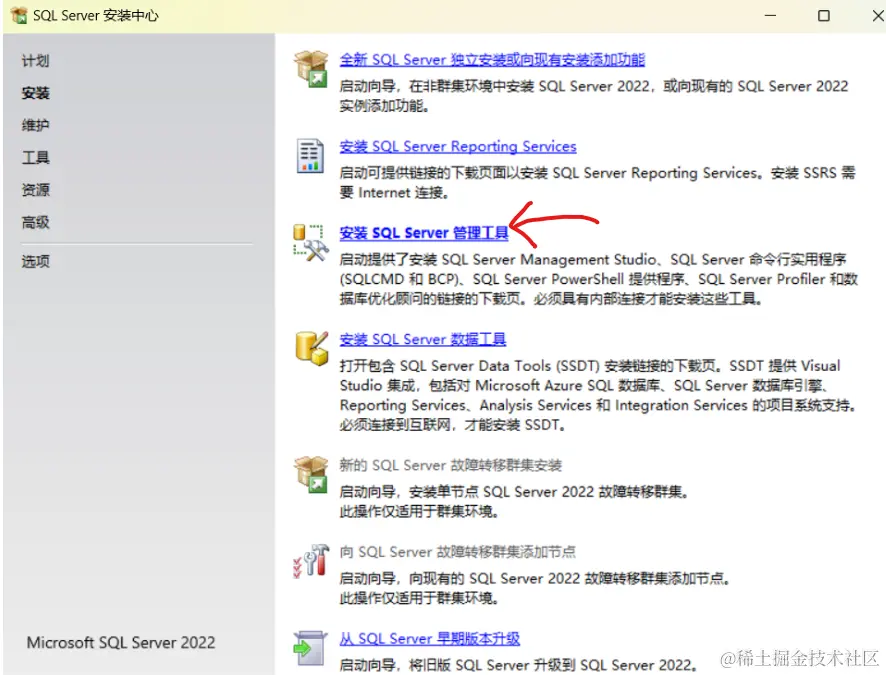This screenshot has height=675, width=886.
Task: Open 全新 SQL Server 独立安装 link
Action: [x=492, y=59]
